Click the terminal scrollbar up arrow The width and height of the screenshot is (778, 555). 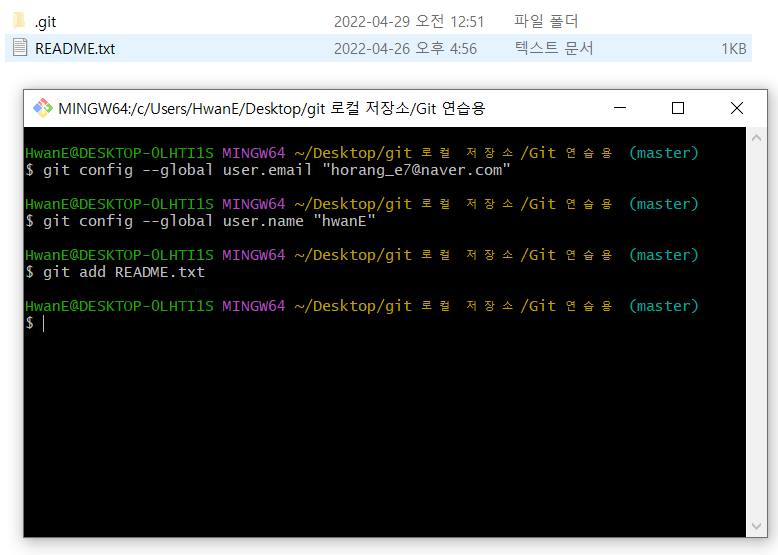(x=756, y=138)
